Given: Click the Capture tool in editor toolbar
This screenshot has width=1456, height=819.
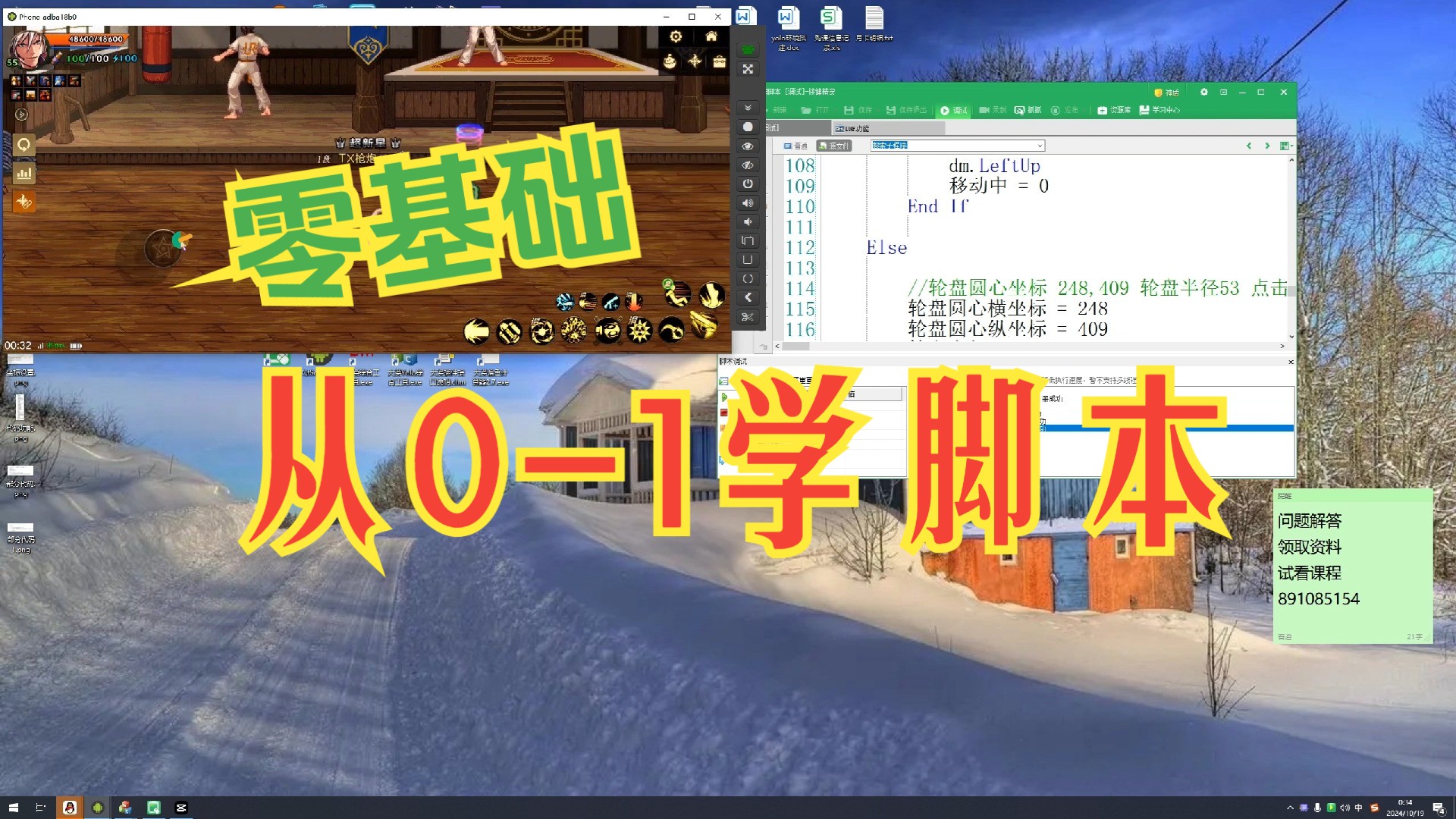Looking at the screenshot, I should click(1028, 110).
